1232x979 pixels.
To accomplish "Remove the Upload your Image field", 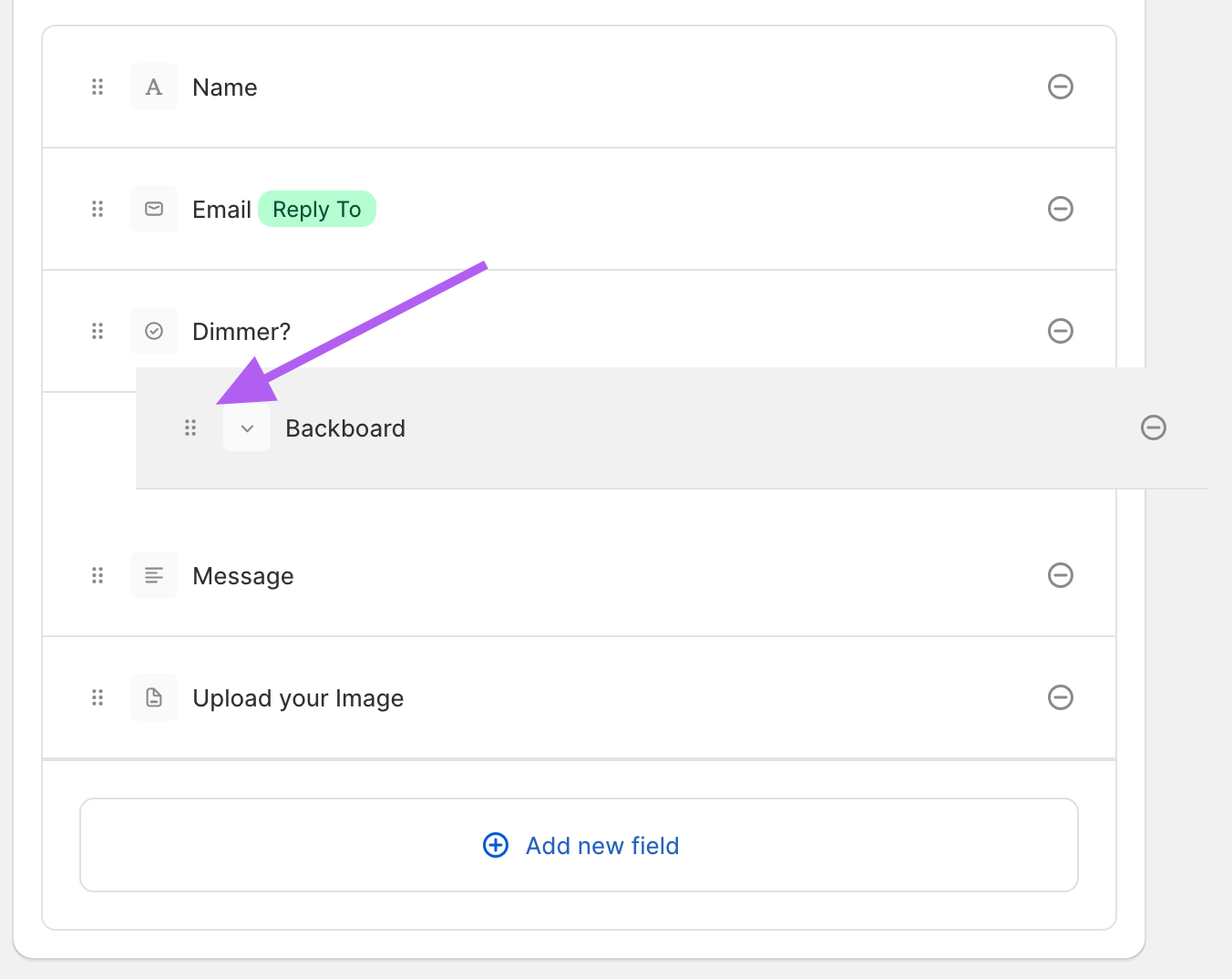I will coord(1060,697).
